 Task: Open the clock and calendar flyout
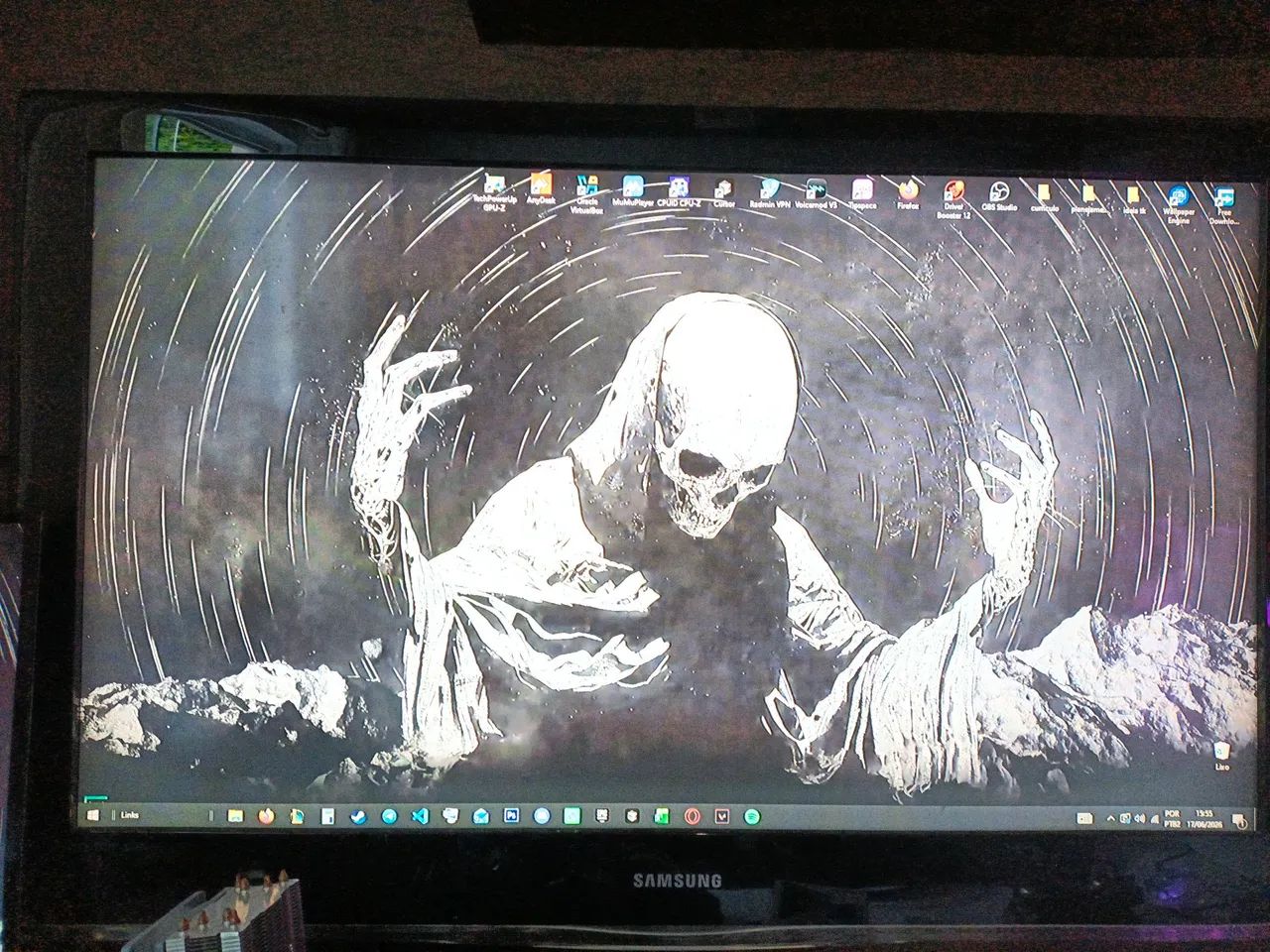point(1206,818)
